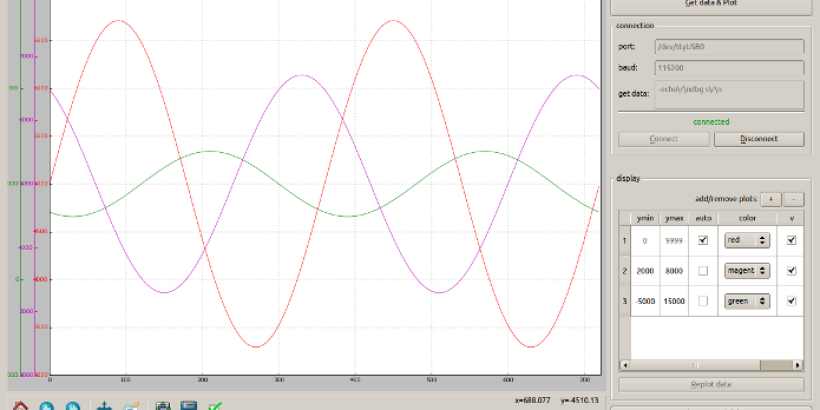Open Configure subplots toolbar icon

pyautogui.click(x=163, y=406)
